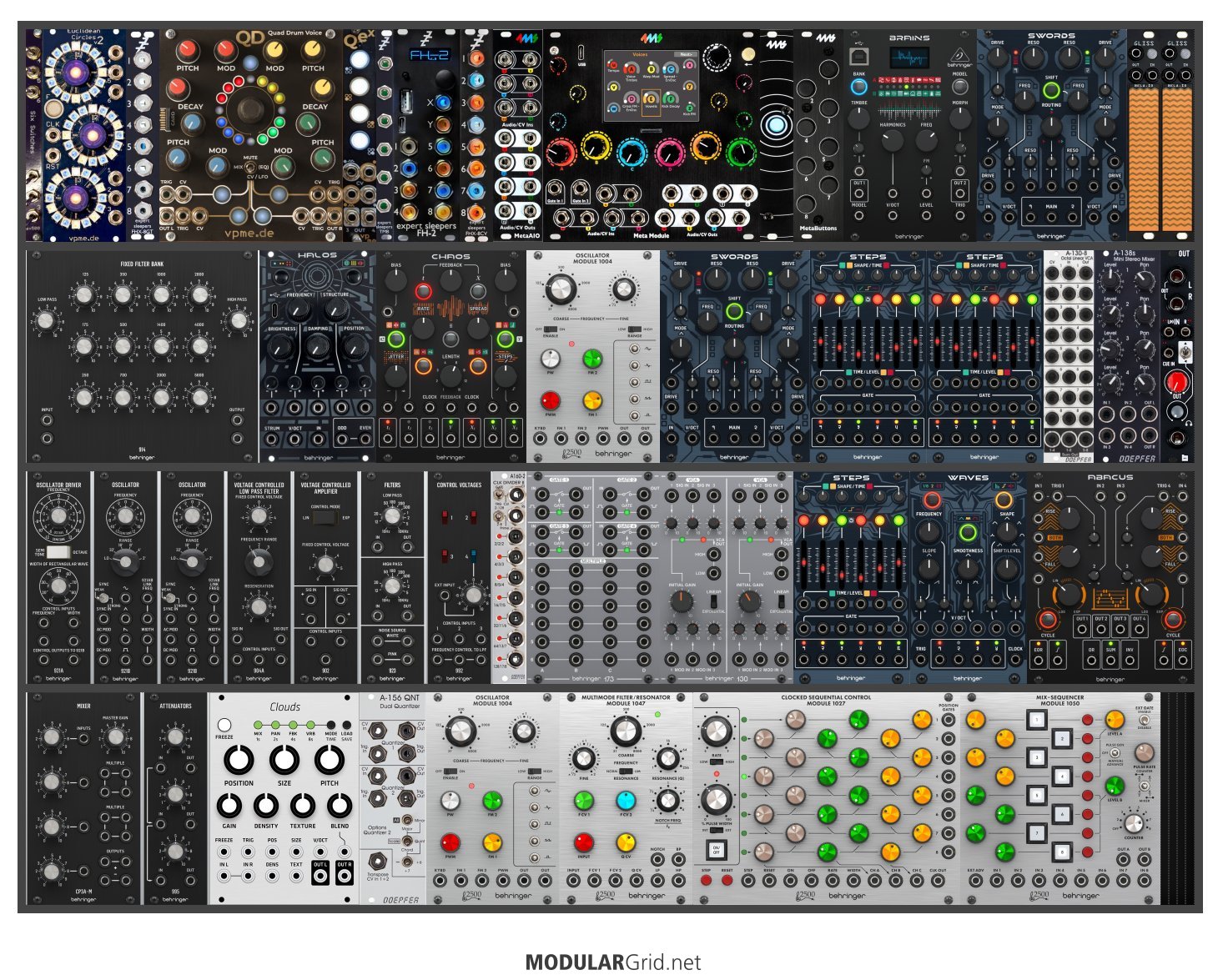Flip the LIN/EXP control mode switch on 902
Screen dimensions: 1228x980
tap(325, 518)
